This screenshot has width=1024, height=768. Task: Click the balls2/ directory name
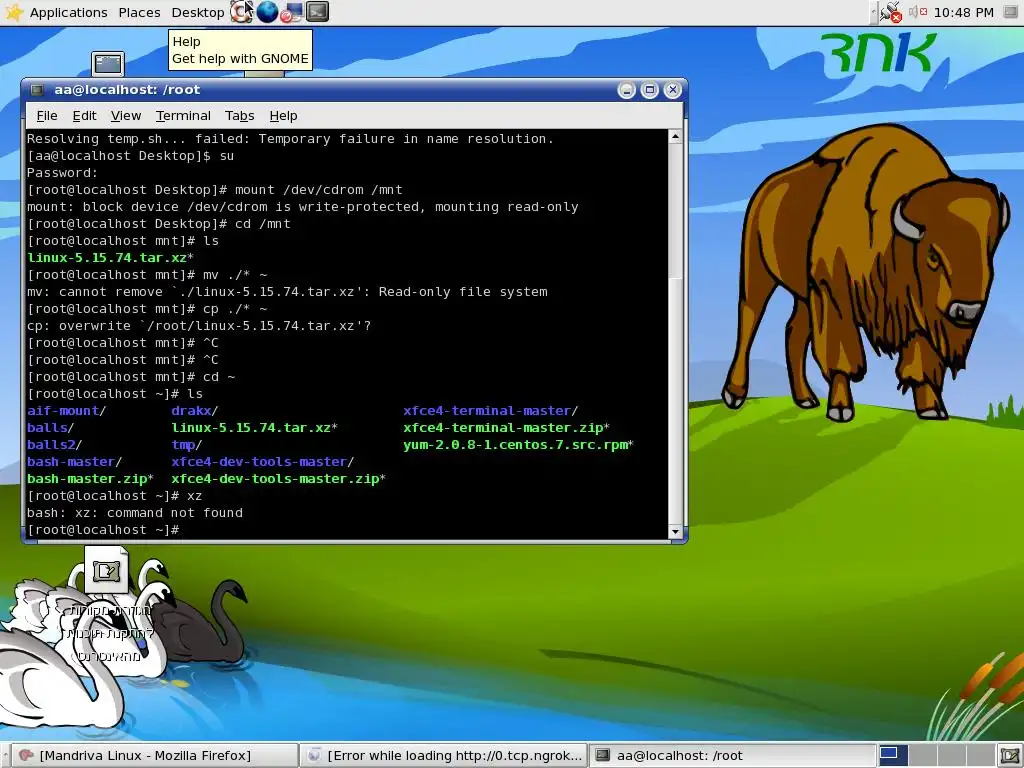click(x=54, y=445)
